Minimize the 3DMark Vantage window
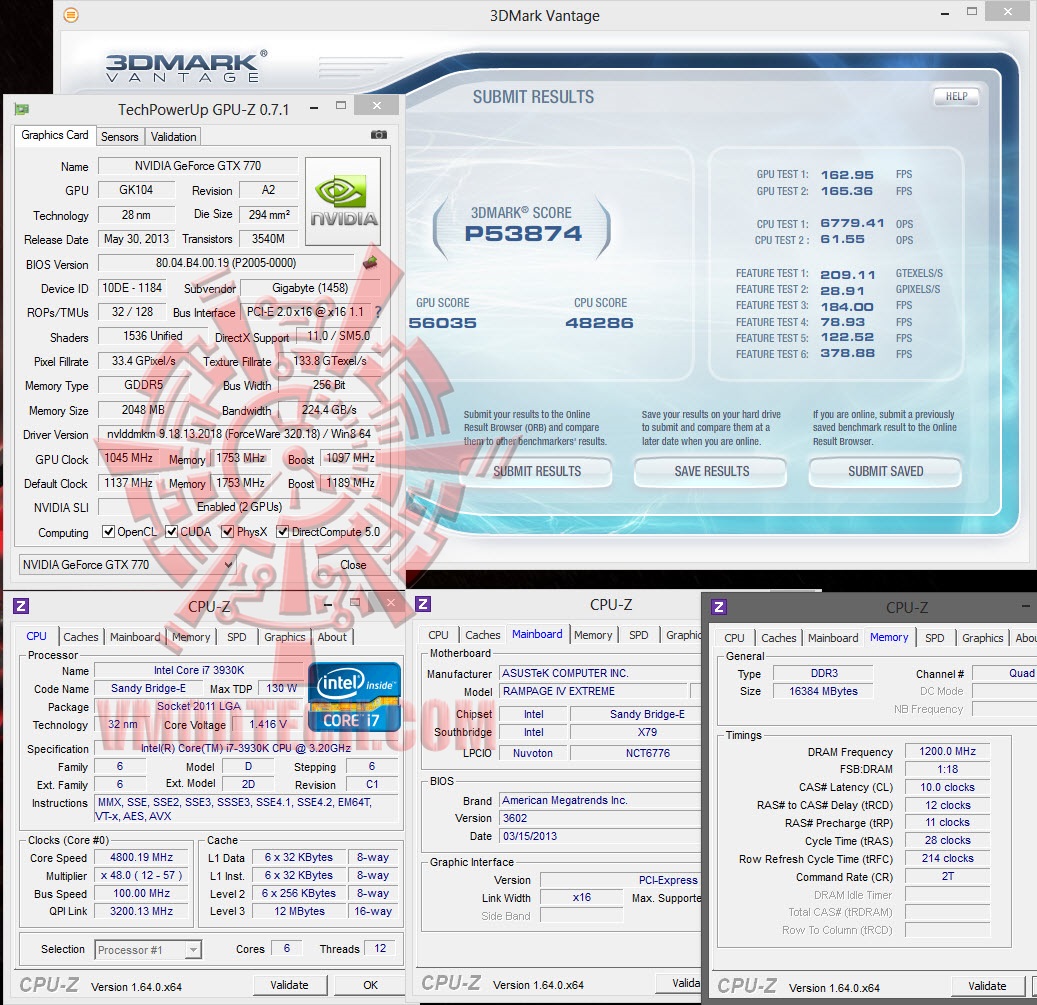 946,13
